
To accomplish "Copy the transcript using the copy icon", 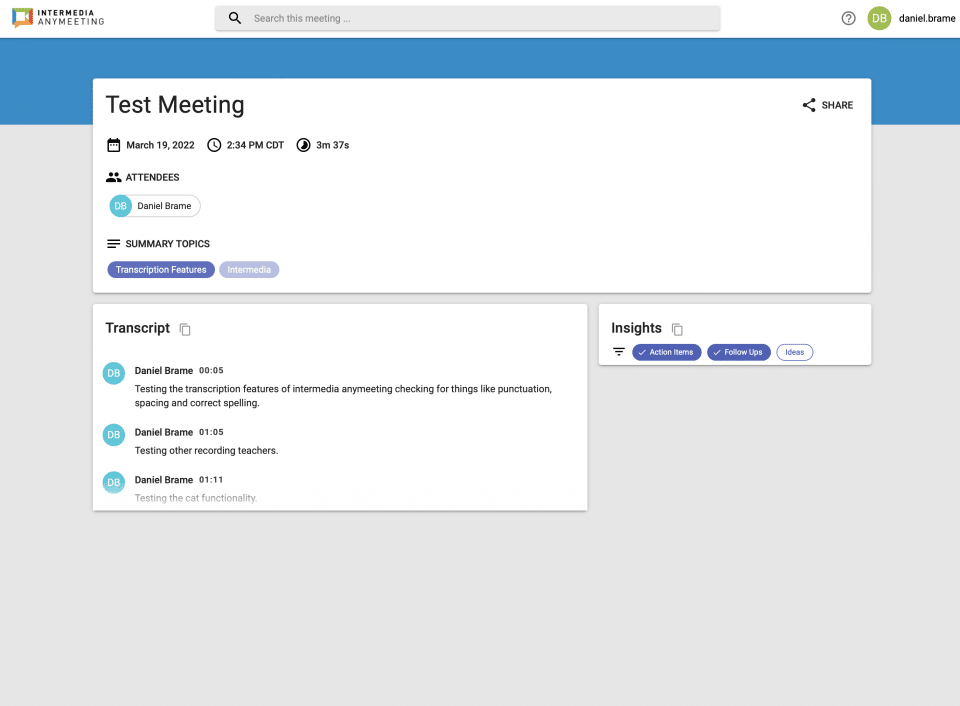I will click(184, 328).
